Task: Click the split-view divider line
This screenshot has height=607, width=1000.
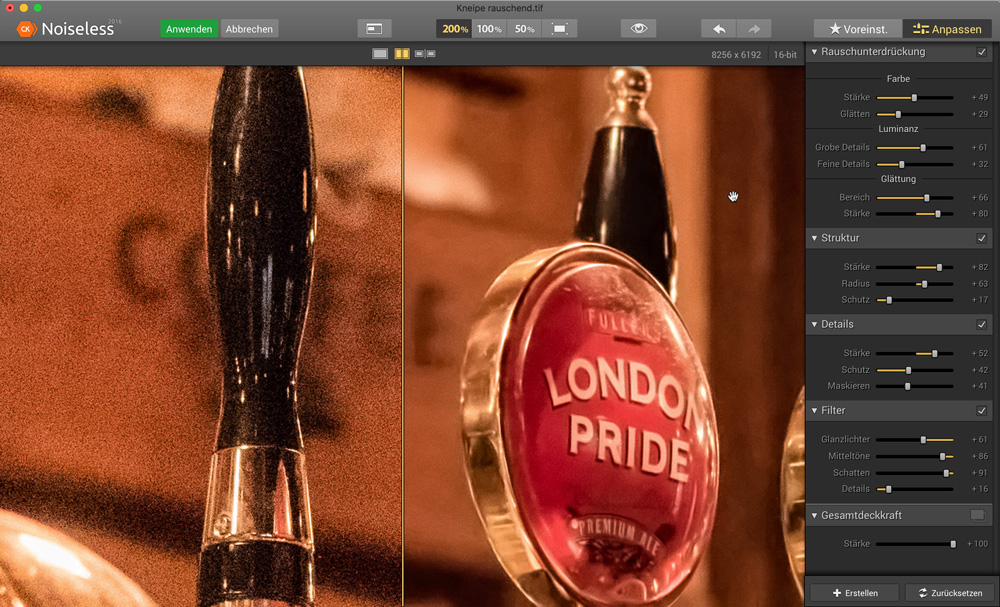Action: pos(402,336)
